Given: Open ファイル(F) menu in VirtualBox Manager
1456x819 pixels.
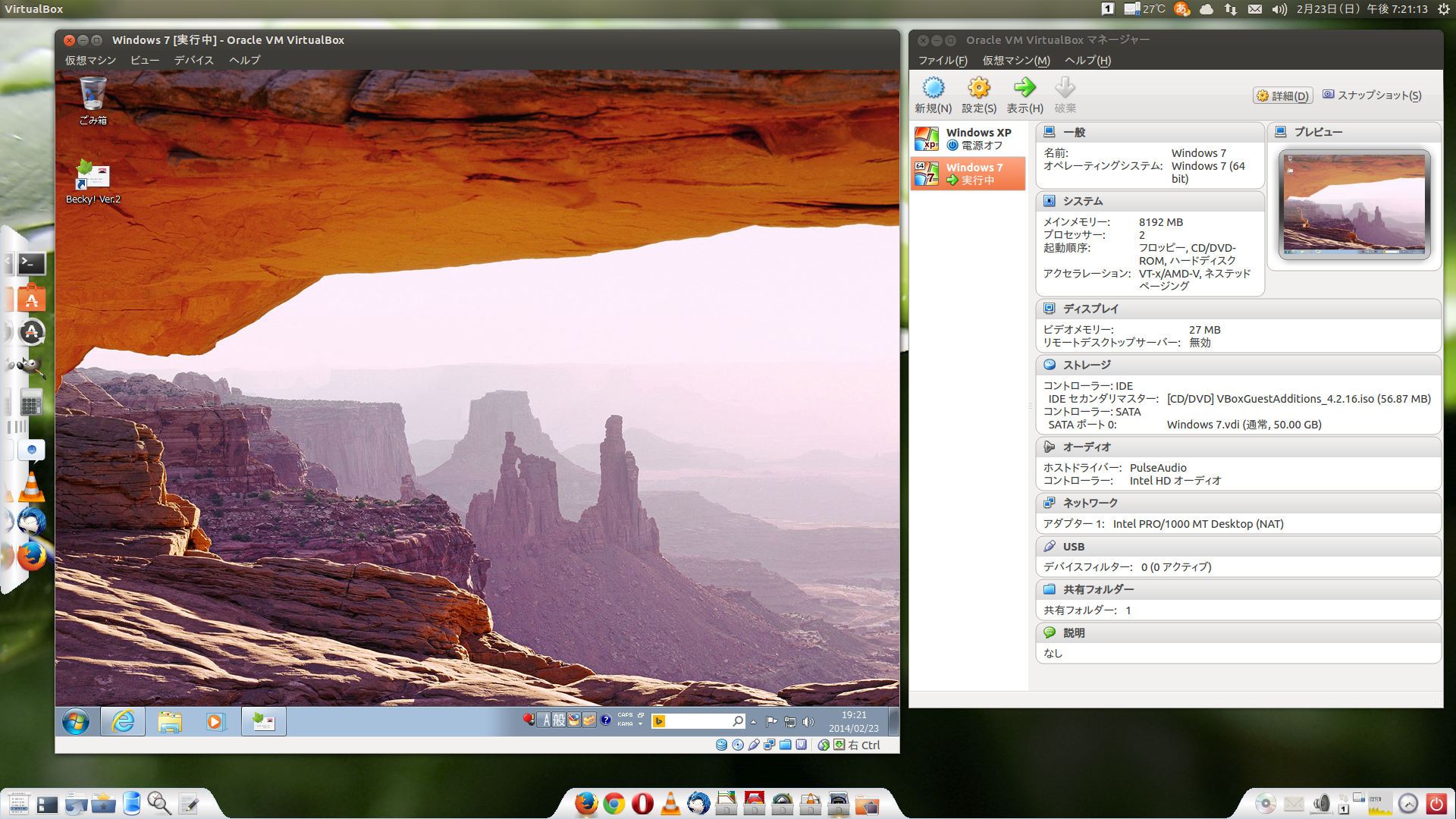Looking at the screenshot, I should click(x=943, y=61).
